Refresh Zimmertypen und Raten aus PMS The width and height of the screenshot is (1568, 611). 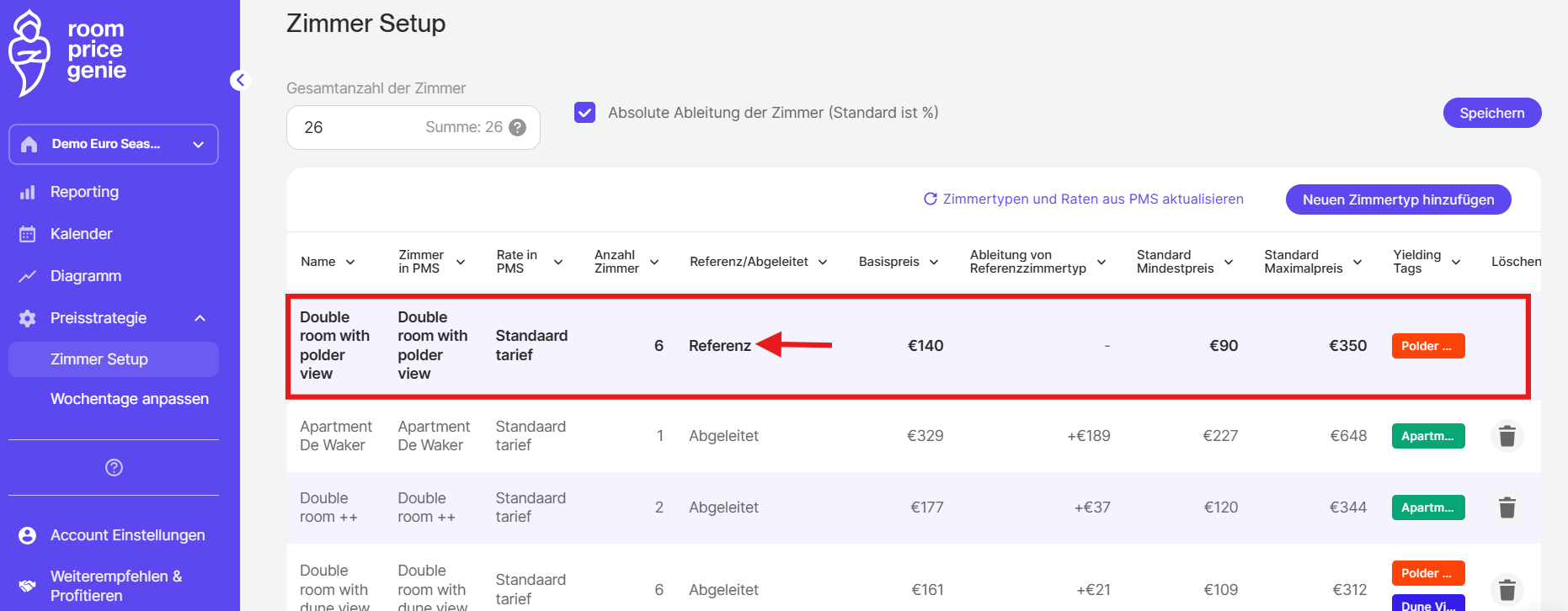(1083, 199)
